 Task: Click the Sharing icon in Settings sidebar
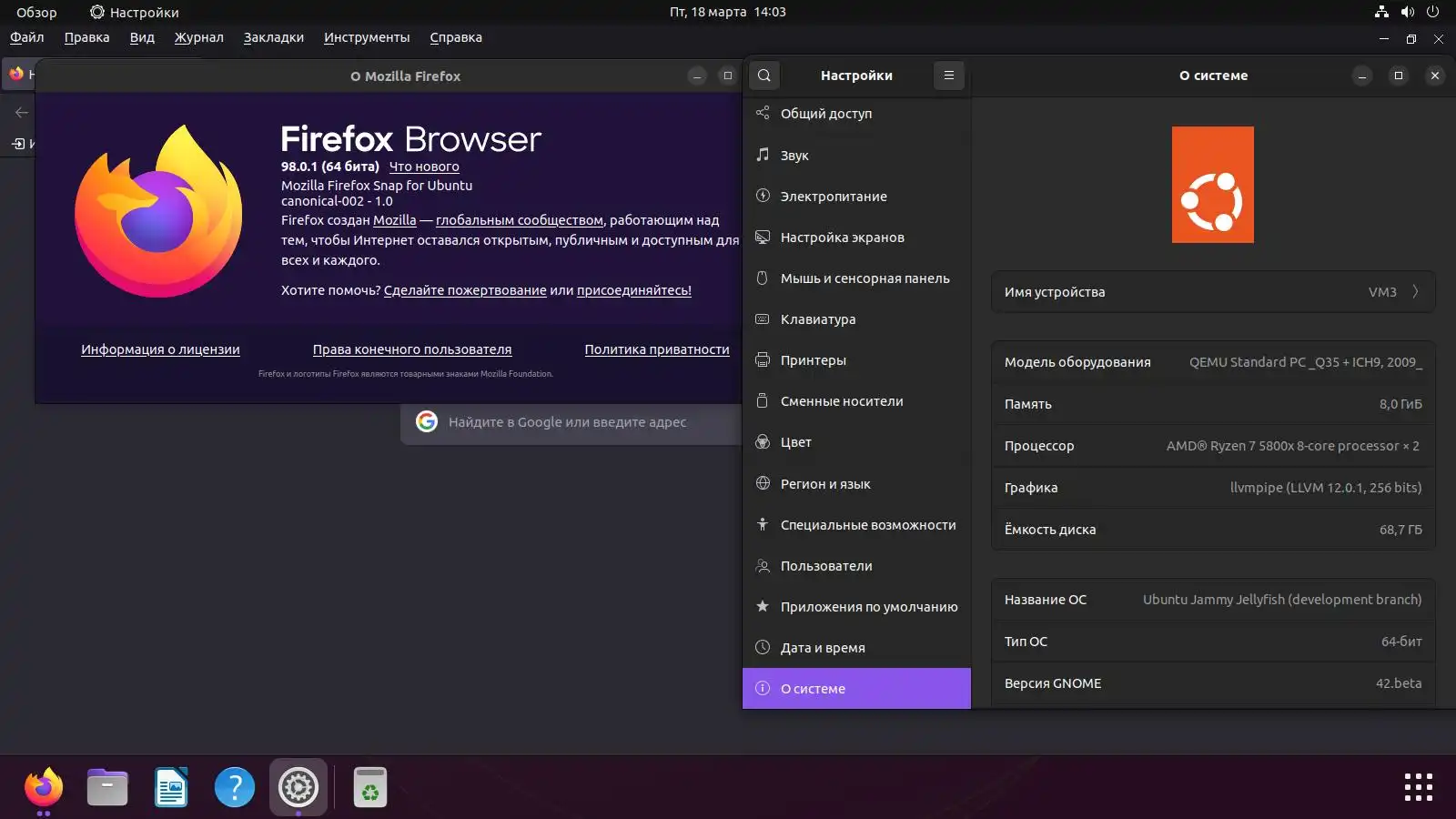(763, 113)
